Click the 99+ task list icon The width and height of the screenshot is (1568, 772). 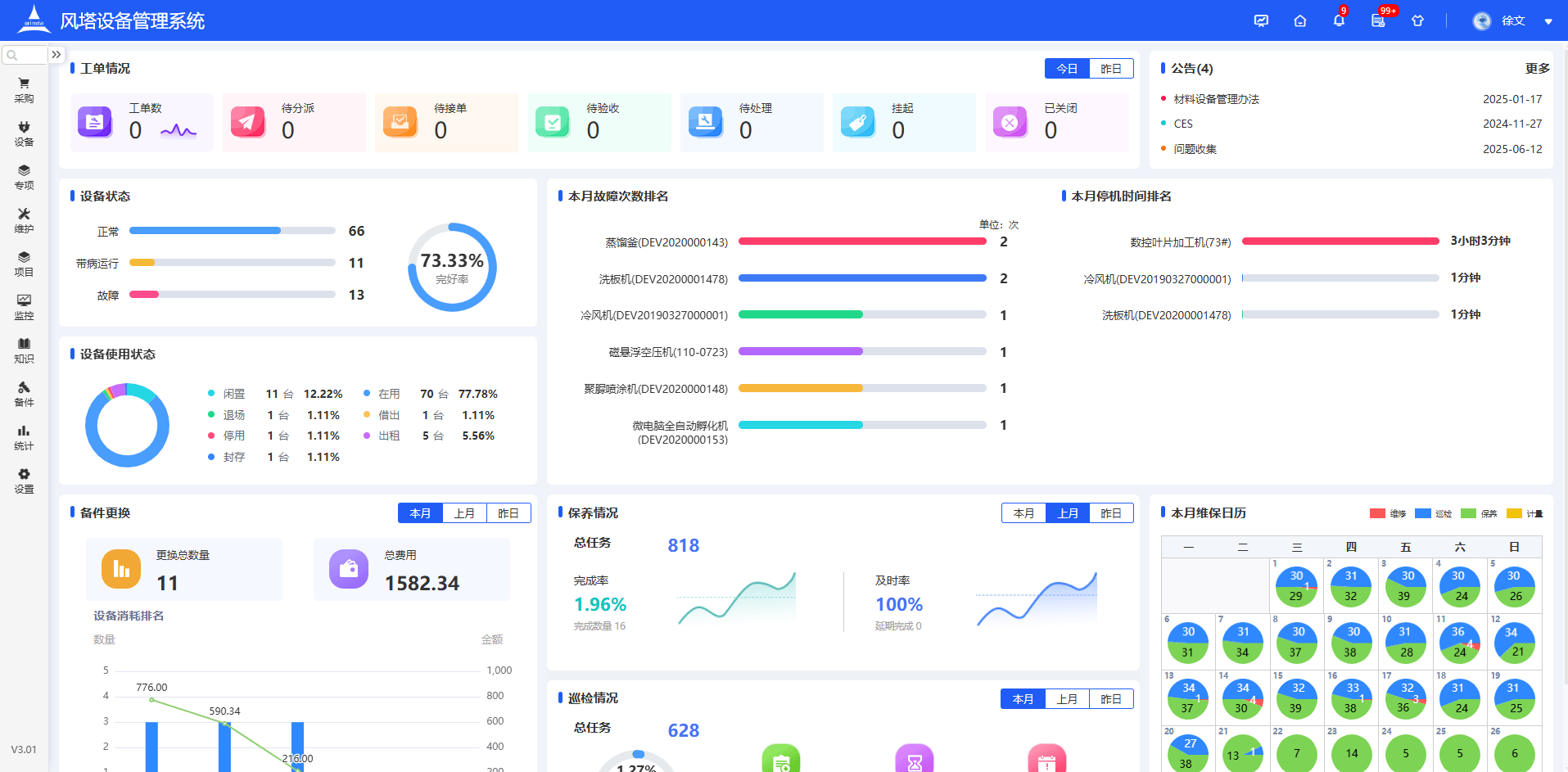pyautogui.click(x=1378, y=20)
